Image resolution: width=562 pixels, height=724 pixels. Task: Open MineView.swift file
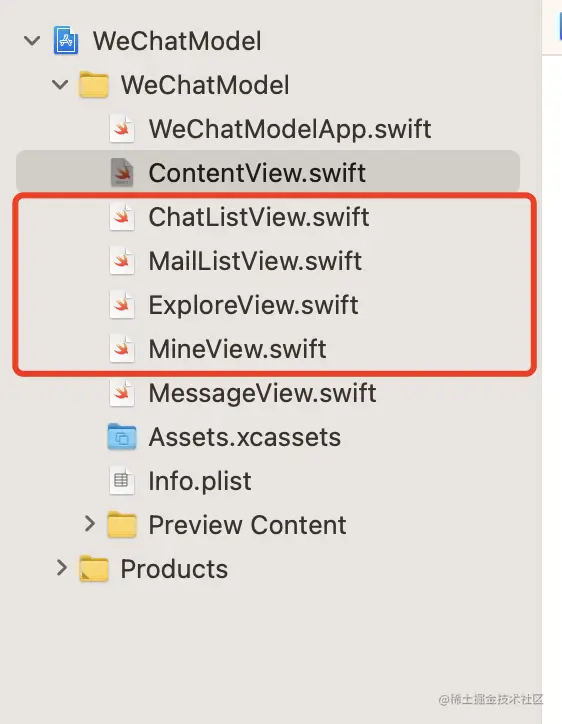click(x=237, y=349)
